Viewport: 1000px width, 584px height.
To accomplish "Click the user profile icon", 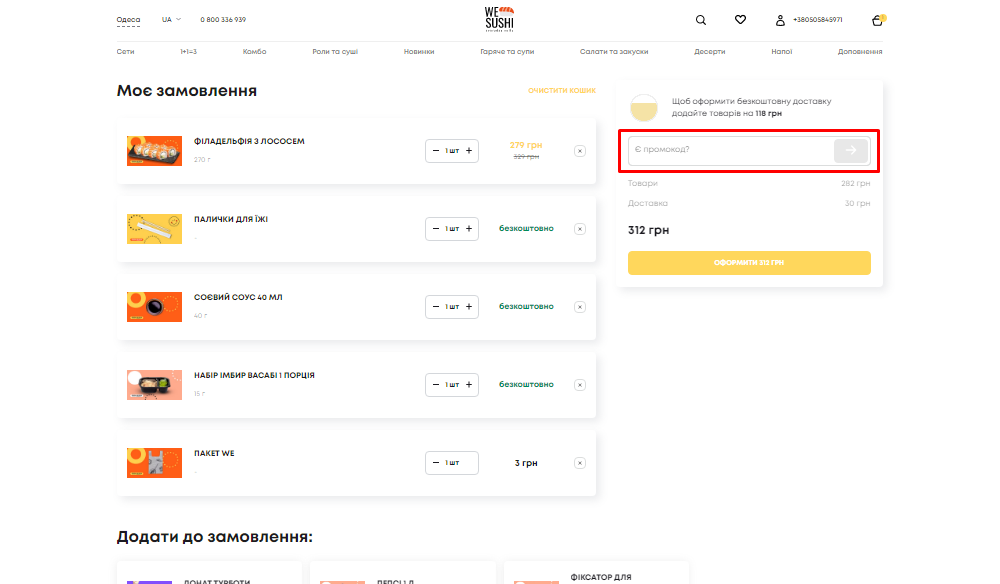I will point(780,20).
